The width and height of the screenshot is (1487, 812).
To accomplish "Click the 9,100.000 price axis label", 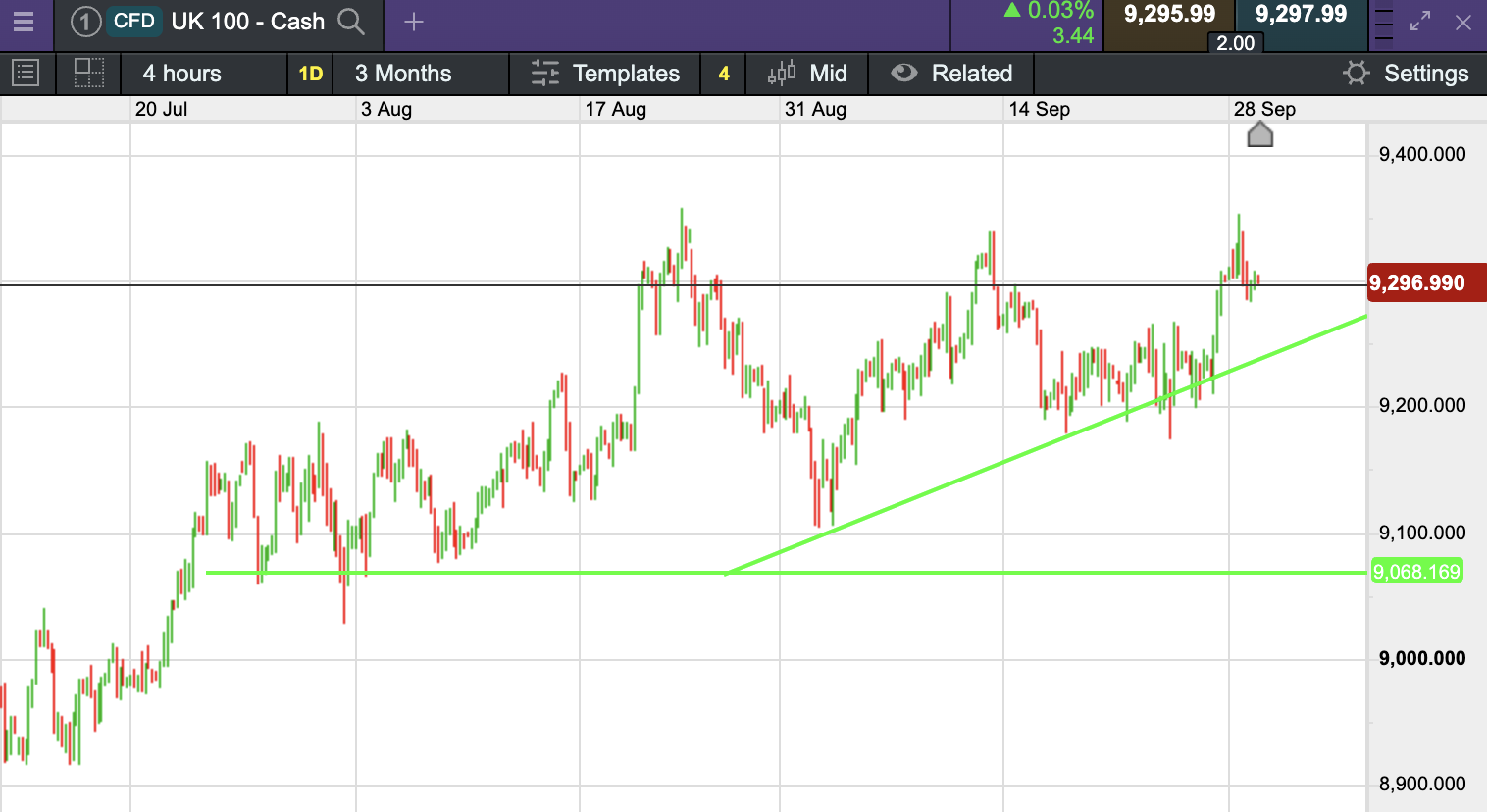I will (1422, 533).
